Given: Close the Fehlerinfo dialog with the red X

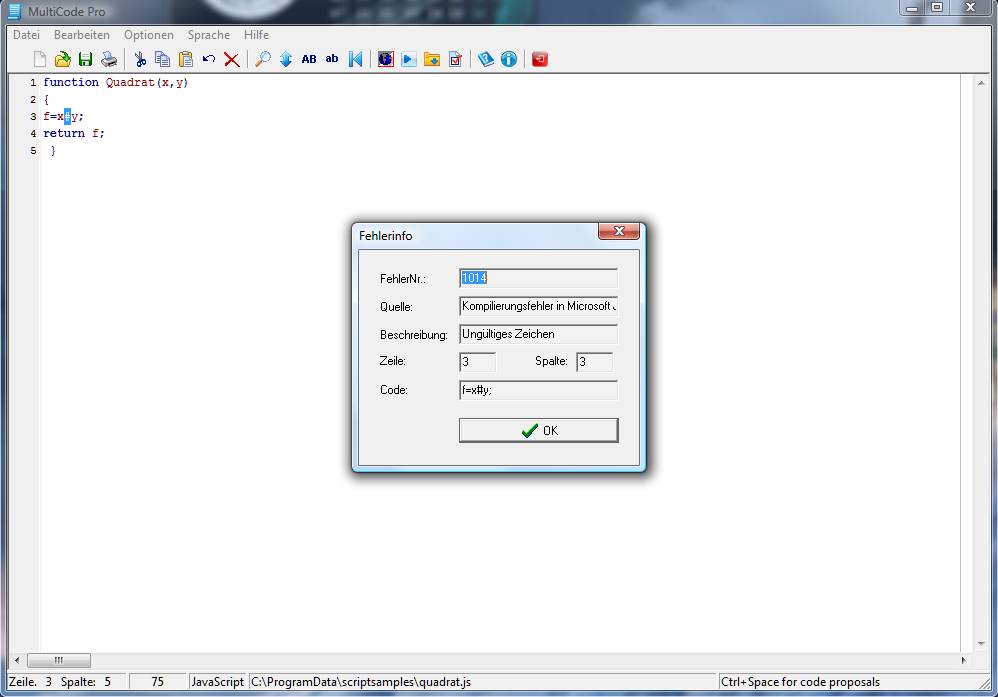Looking at the screenshot, I should pos(619,231).
